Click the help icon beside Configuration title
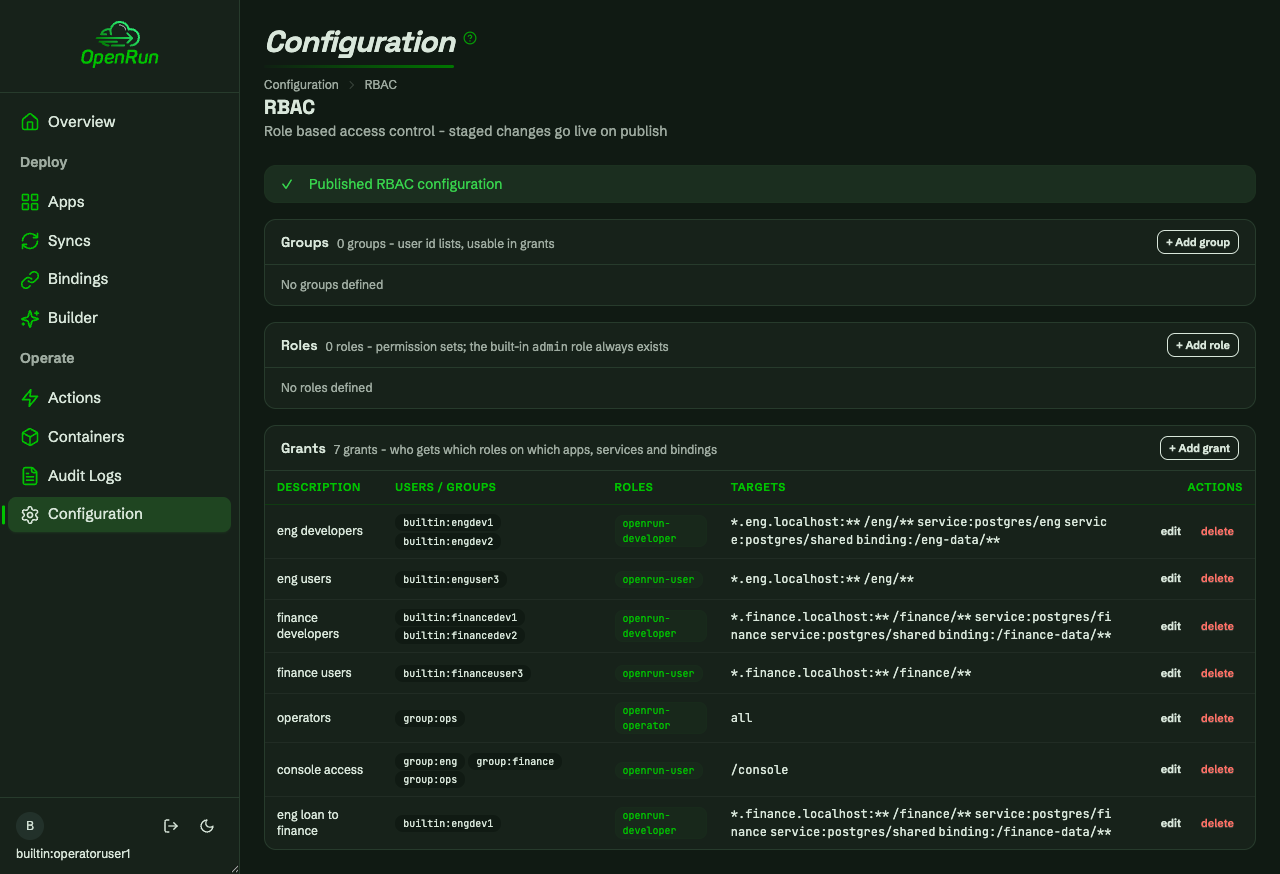The image size is (1280, 874). coord(470,38)
